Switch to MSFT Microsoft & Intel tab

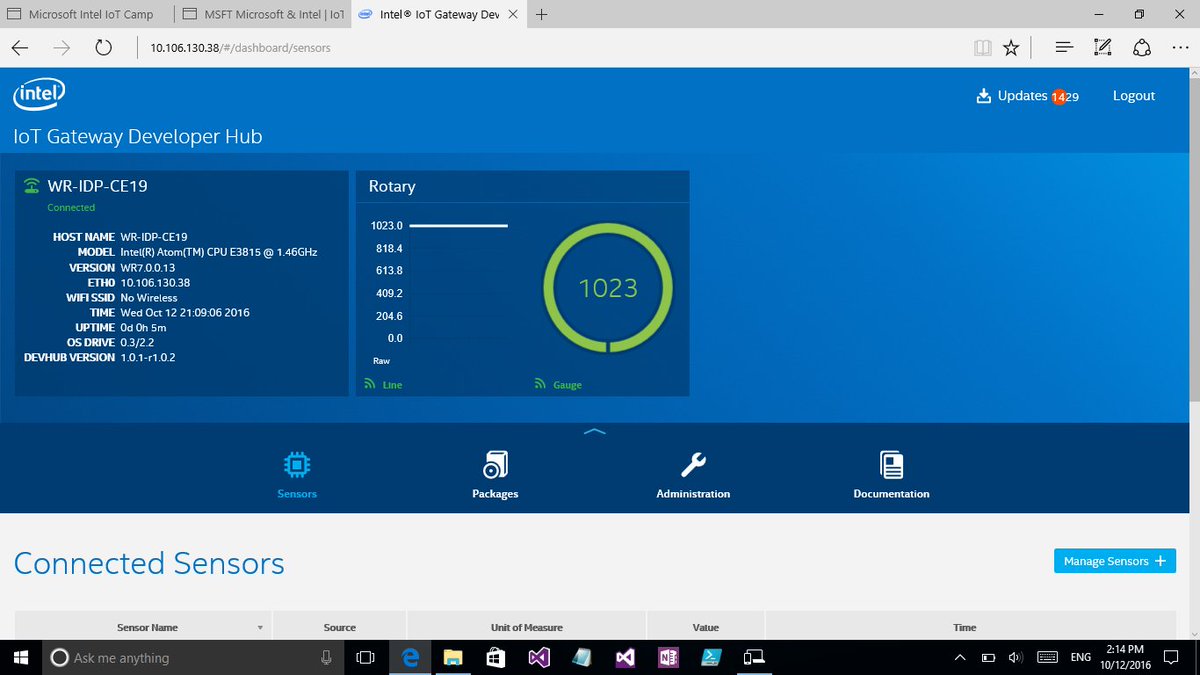(261, 15)
